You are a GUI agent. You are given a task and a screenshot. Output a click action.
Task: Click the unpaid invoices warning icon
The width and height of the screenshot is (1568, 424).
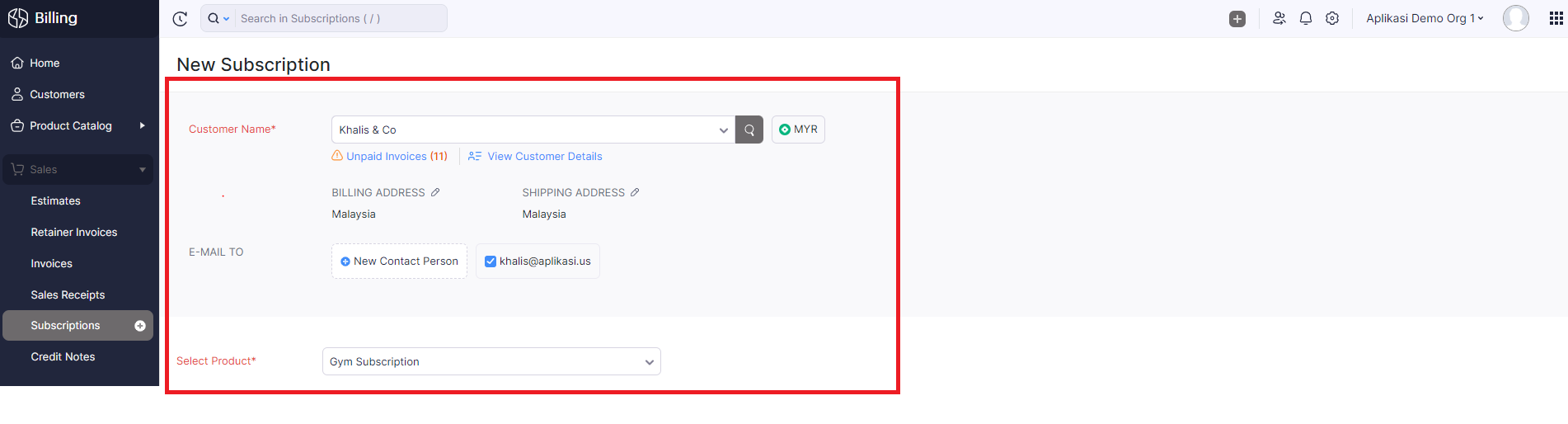[x=337, y=155]
